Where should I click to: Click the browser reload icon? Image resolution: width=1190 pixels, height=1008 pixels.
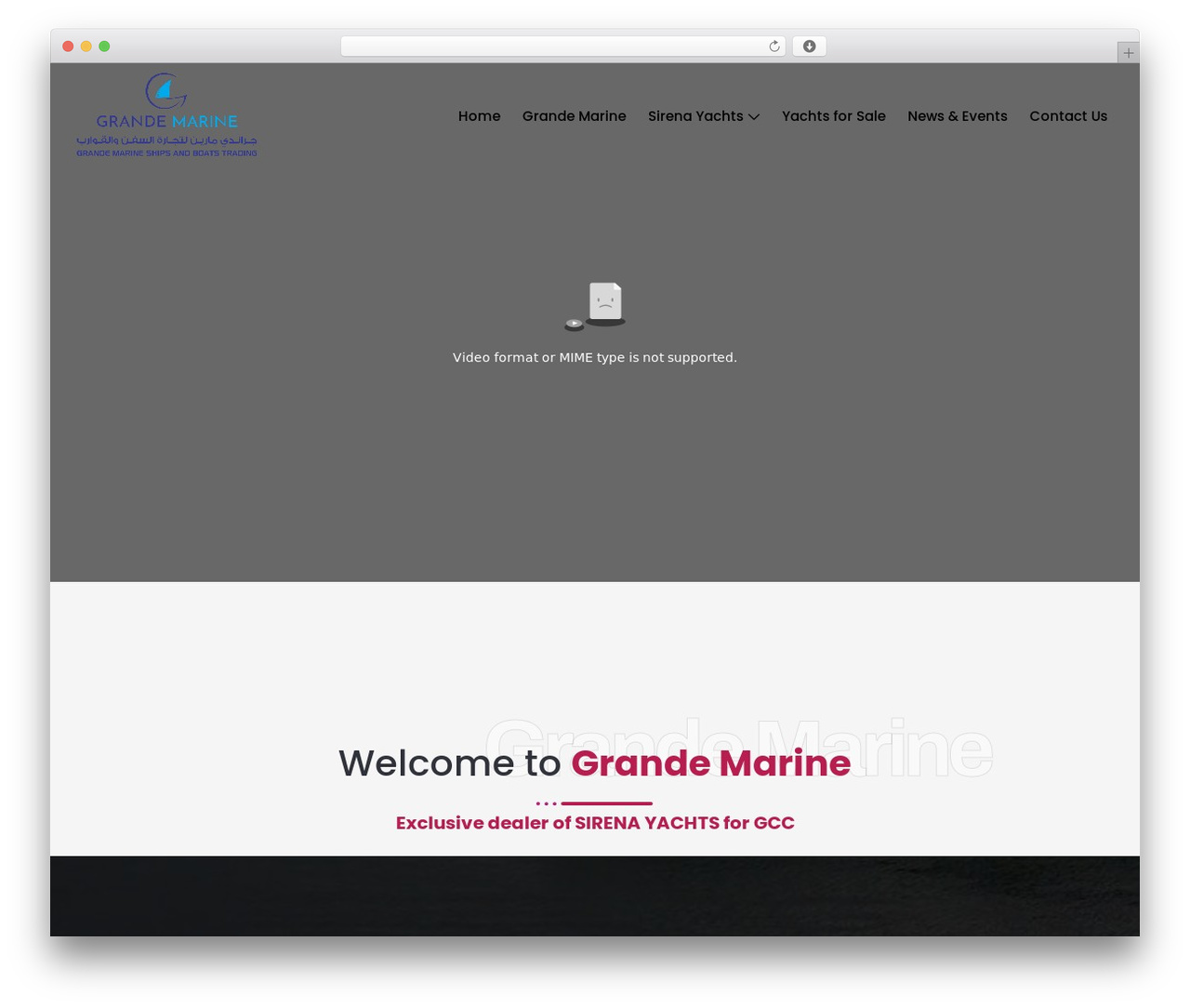coord(773,46)
